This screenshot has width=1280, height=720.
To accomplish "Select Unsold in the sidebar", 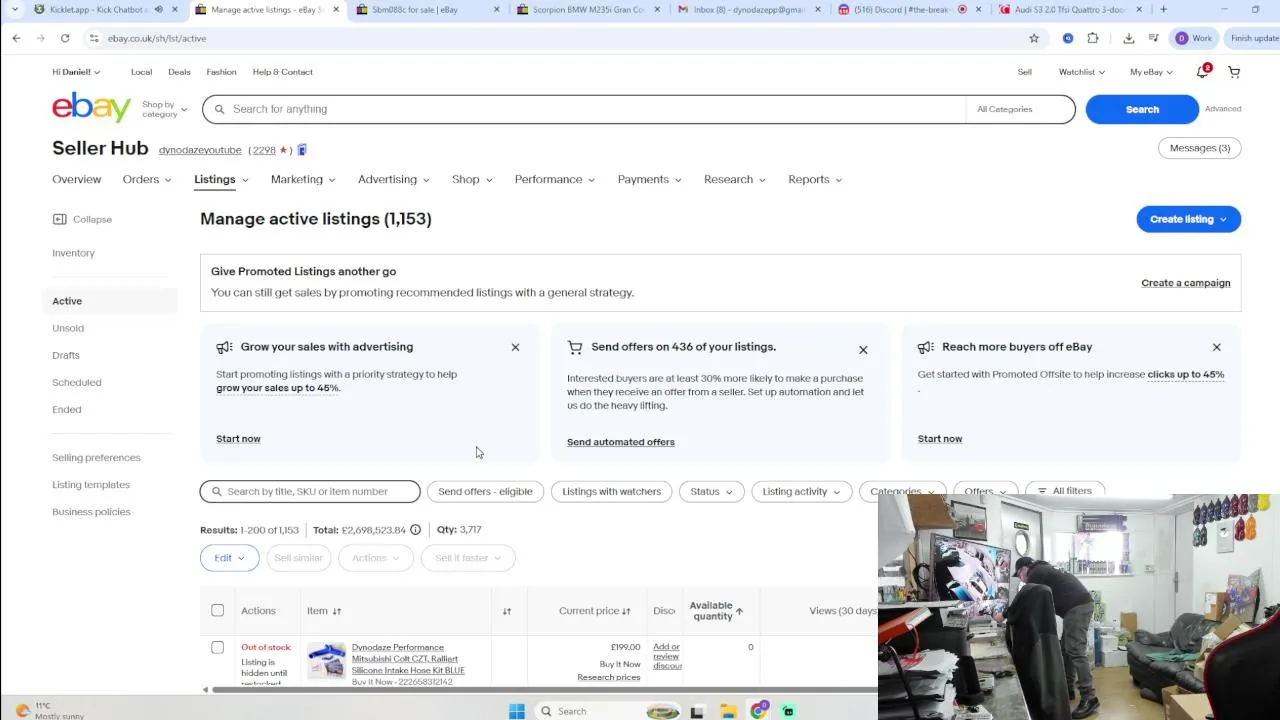I will point(68,328).
